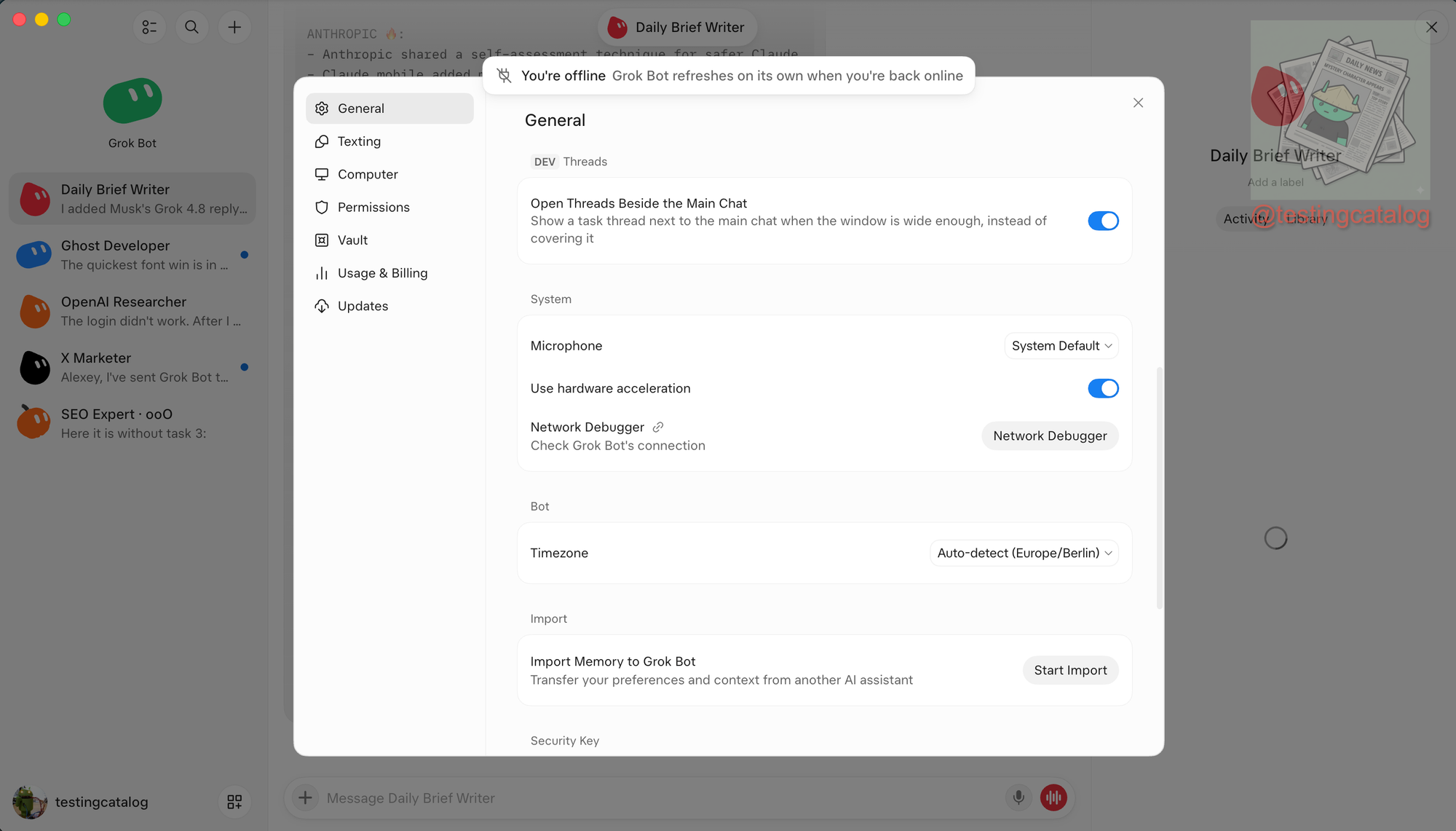Screen dimensions: 1456x831
Task: Click the plus icon to start new chat
Action: click(234, 27)
